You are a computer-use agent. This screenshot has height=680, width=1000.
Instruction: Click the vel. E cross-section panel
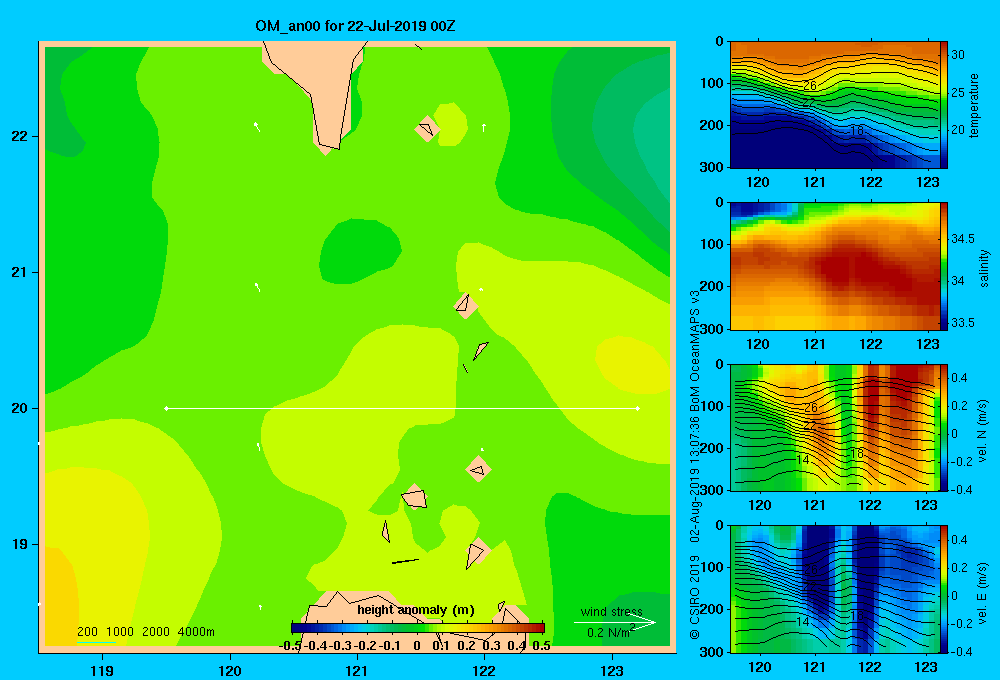835,589
